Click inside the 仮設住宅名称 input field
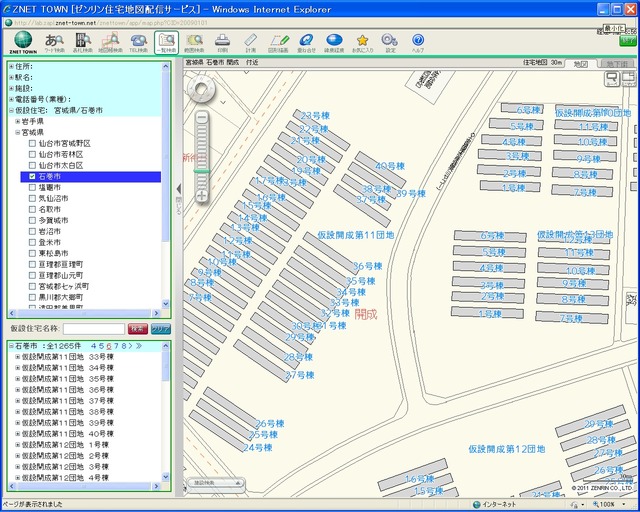 (x=94, y=329)
